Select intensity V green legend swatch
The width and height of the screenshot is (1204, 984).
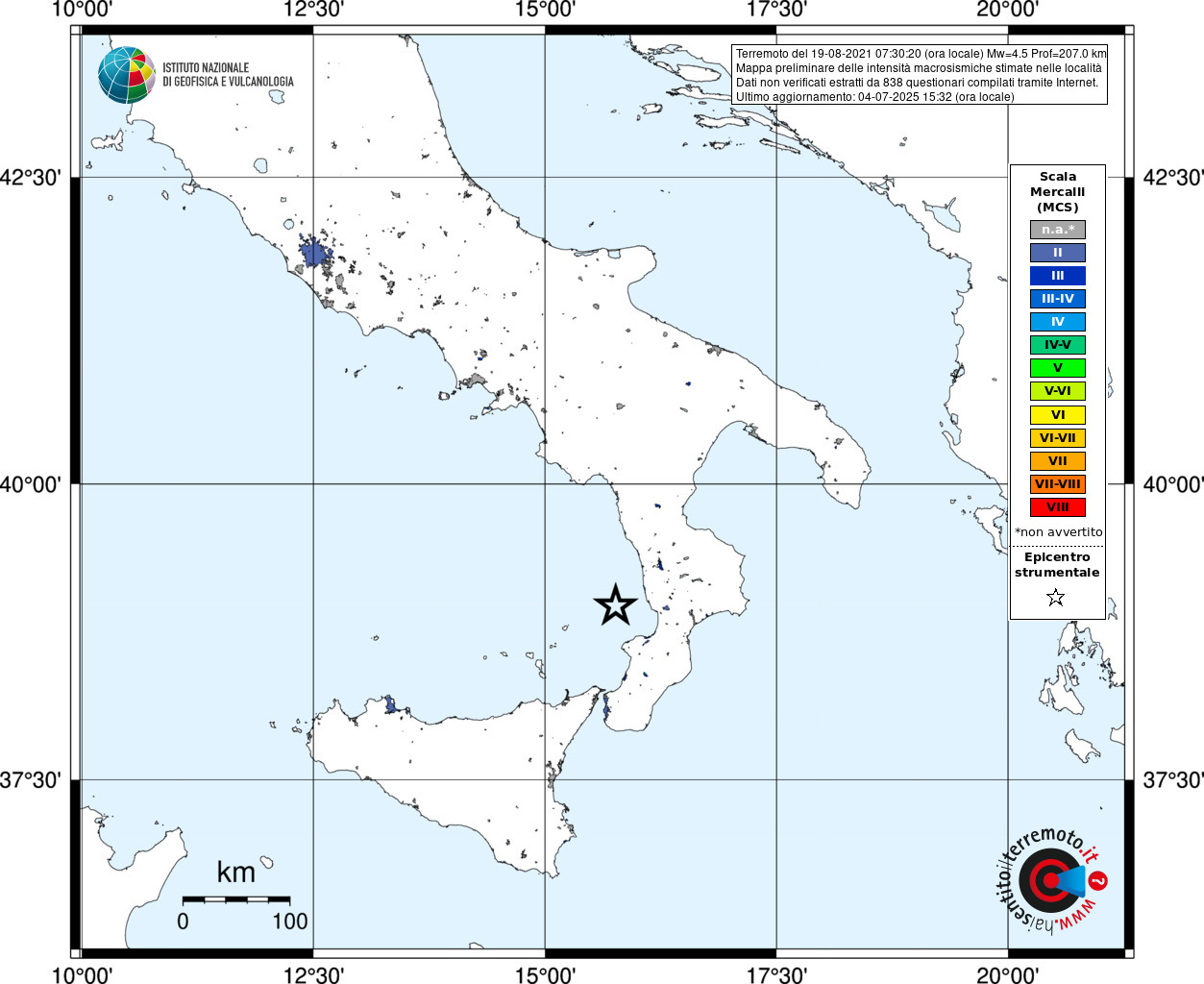[x=1057, y=368]
